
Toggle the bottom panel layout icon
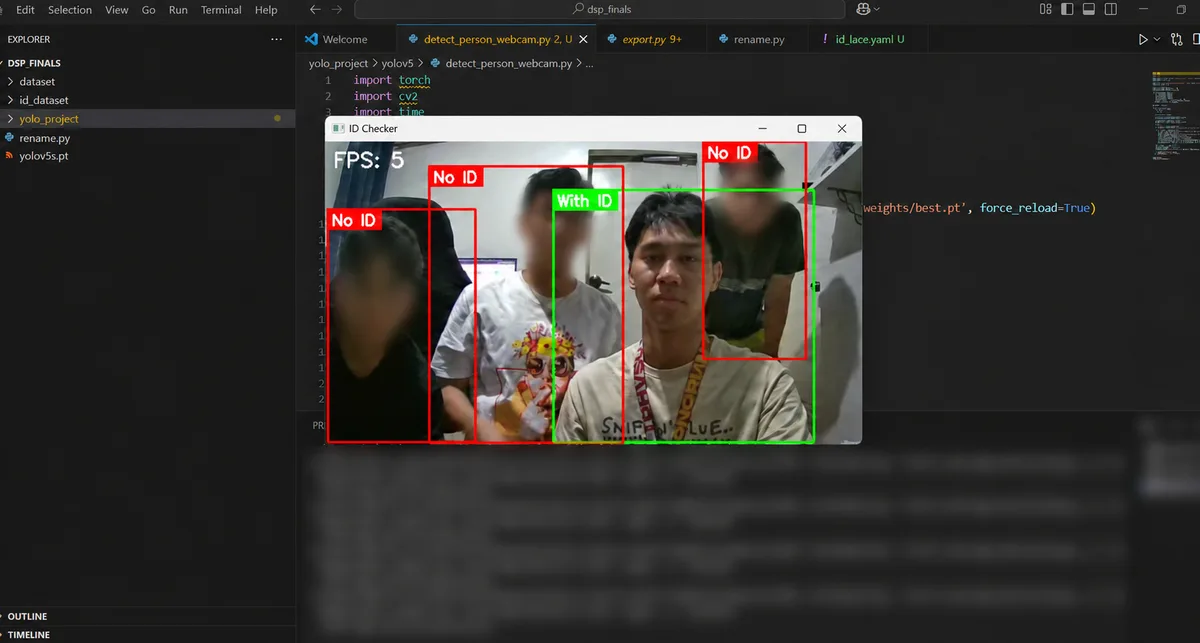pyautogui.click(x=1090, y=9)
